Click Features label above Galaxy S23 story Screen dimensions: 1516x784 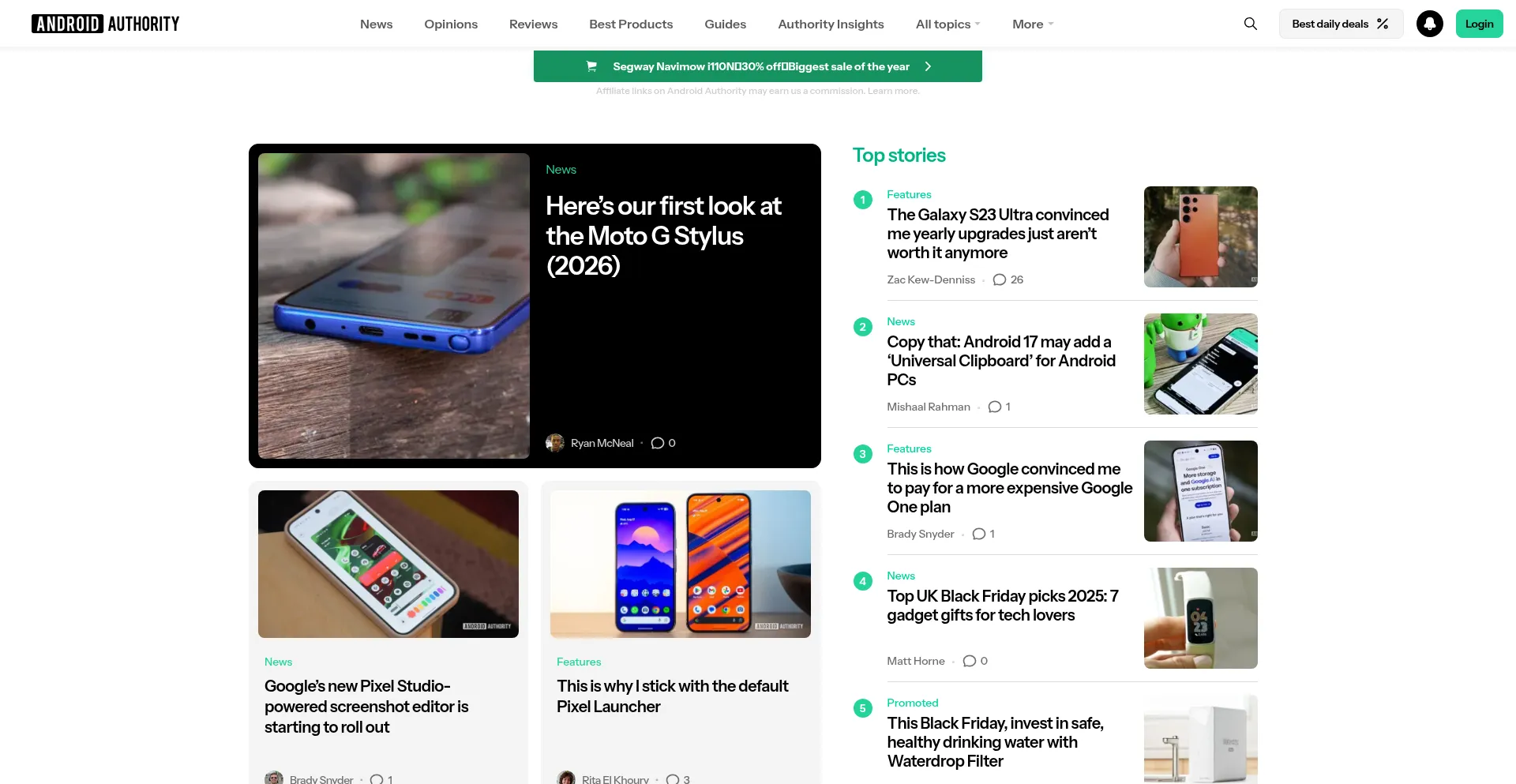pos(909,194)
